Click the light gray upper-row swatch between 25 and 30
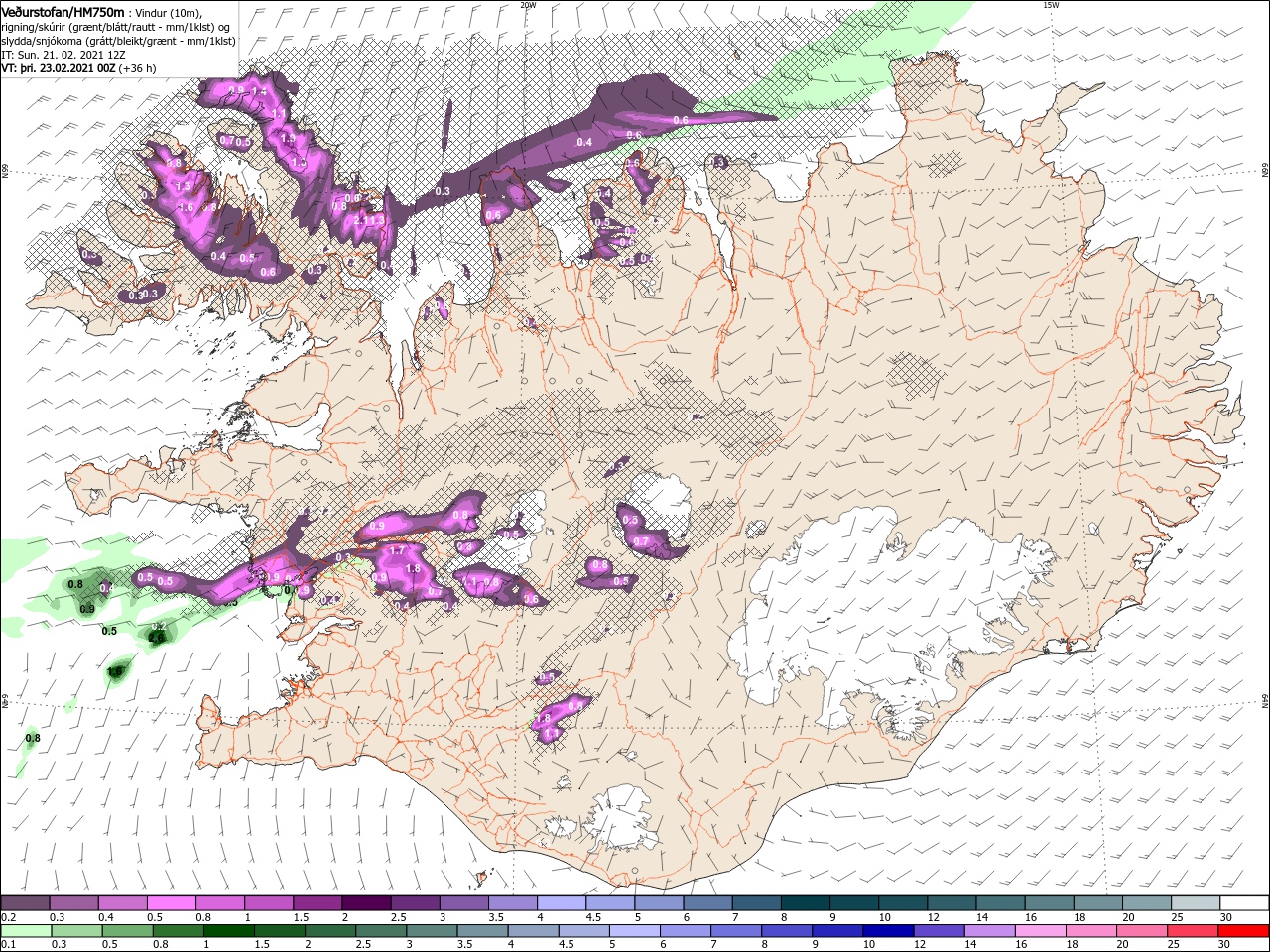This screenshot has width=1270, height=952. click(x=1195, y=903)
